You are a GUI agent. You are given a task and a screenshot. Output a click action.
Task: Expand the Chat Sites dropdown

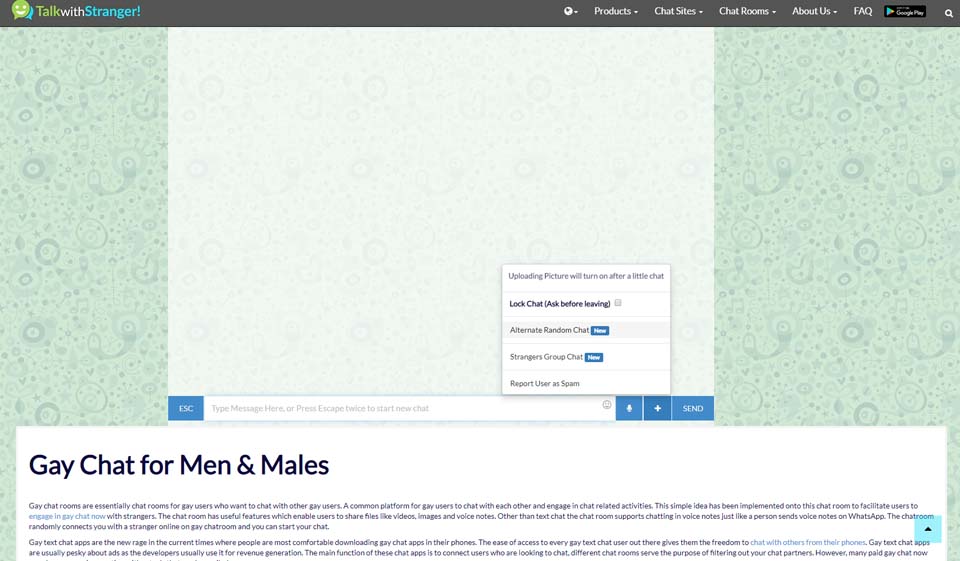[678, 12]
